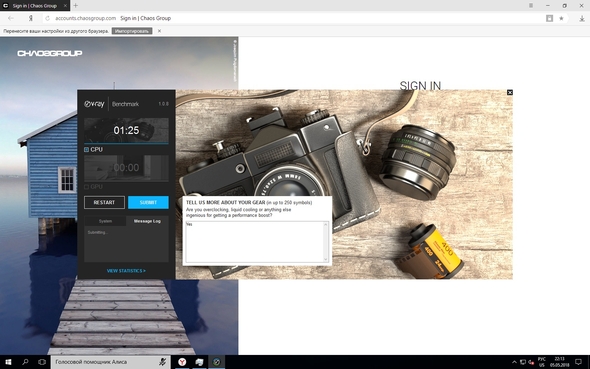Open network status tray icon
This screenshot has width=590, height=369.
pos(523,362)
